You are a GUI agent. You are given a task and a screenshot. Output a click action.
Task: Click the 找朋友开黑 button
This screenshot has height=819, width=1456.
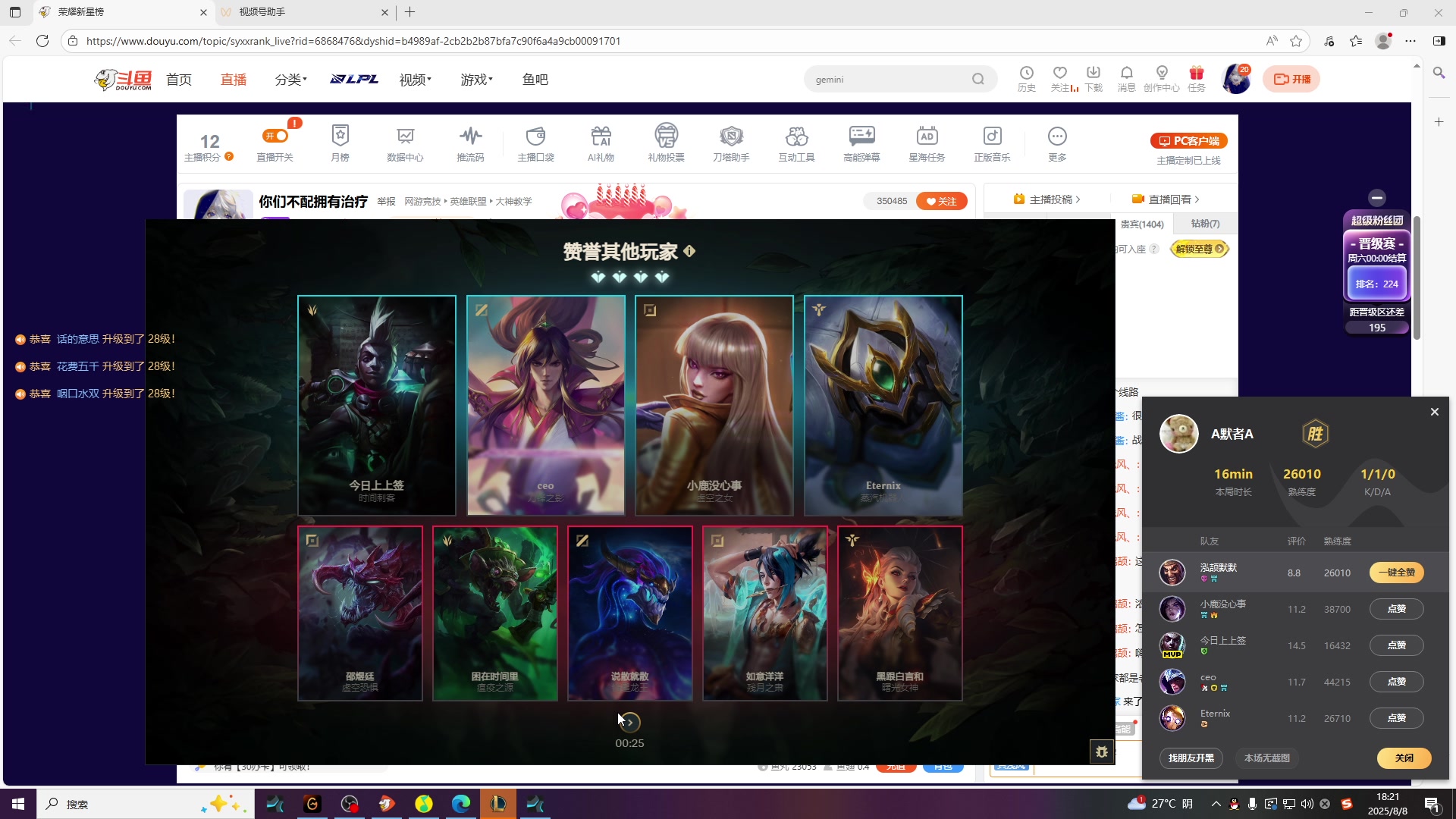pos(1191,758)
